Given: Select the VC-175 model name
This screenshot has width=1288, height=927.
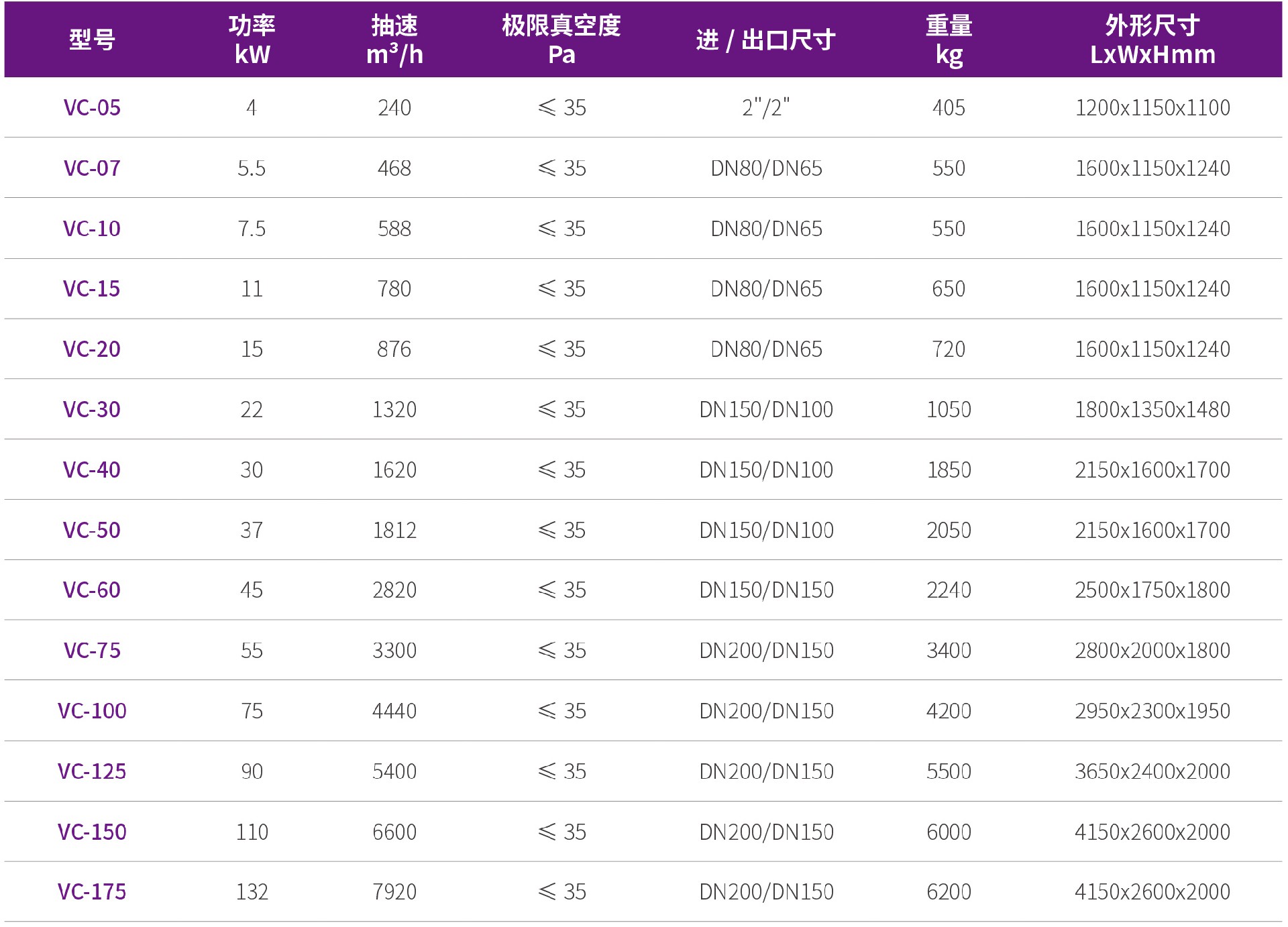Looking at the screenshot, I should (x=92, y=892).
